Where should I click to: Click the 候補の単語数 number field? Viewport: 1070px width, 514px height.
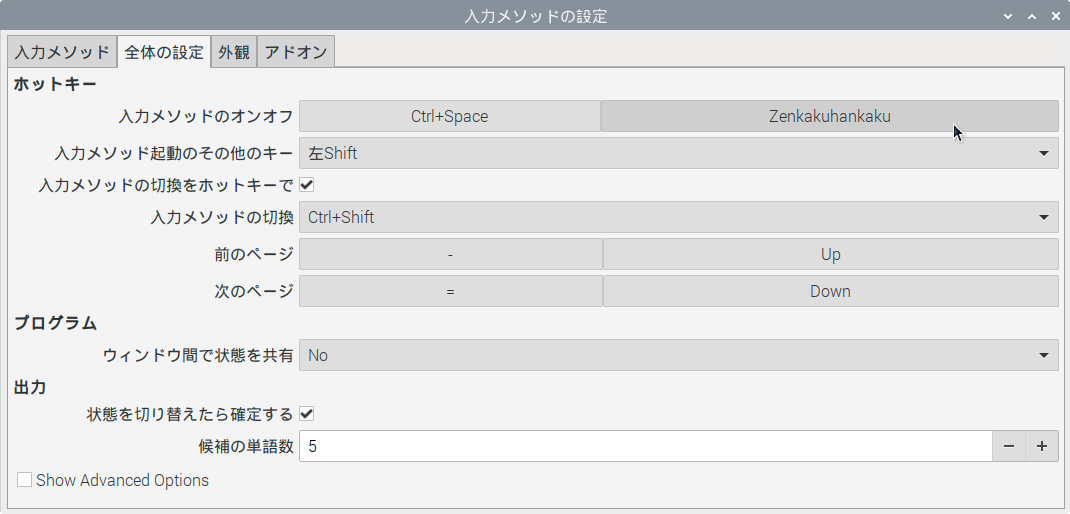click(x=645, y=446)
